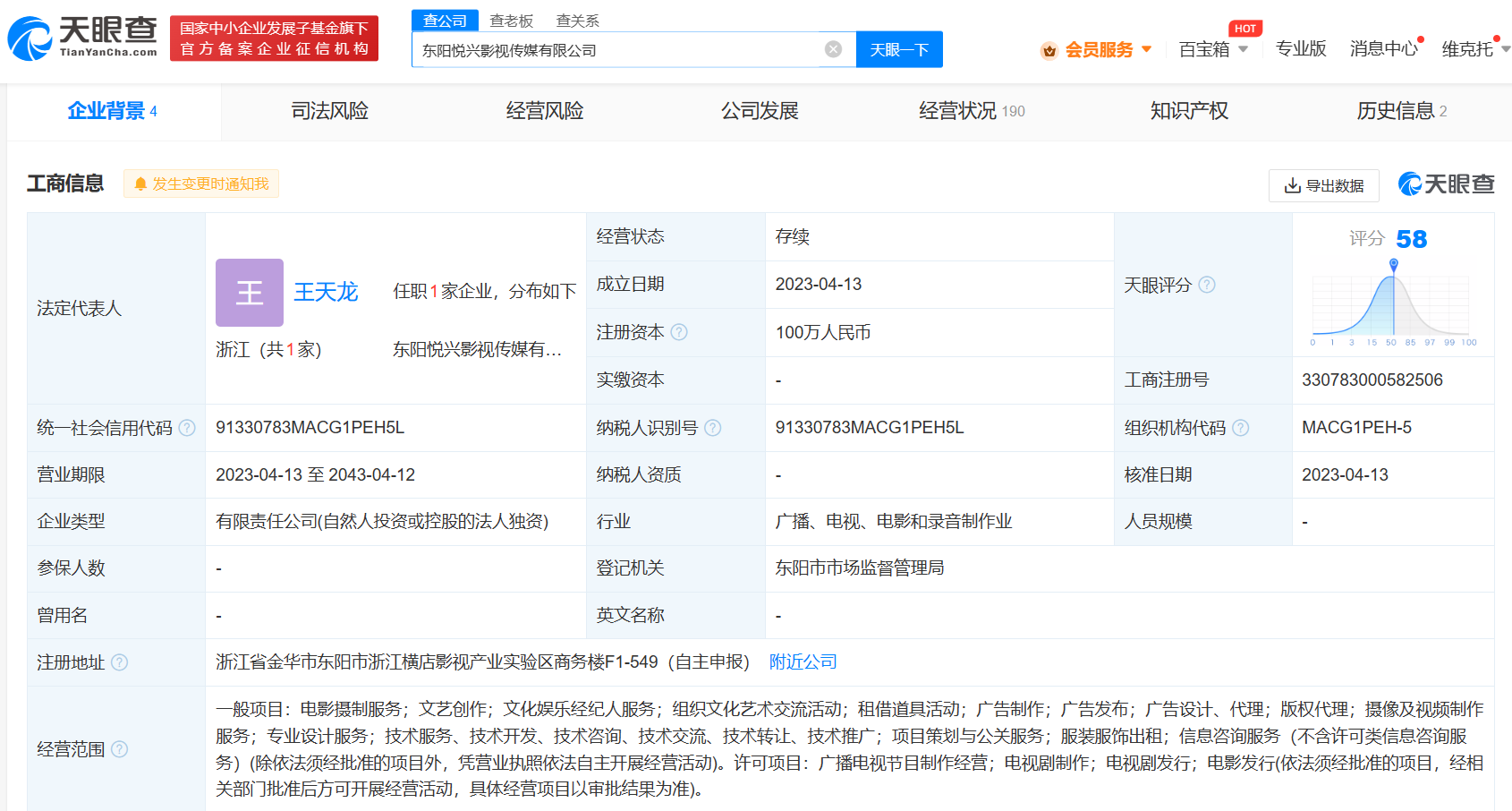Click the help icon next to 注册地址
This screenshot has width=1512, height=811.
[x=119, y=662]
